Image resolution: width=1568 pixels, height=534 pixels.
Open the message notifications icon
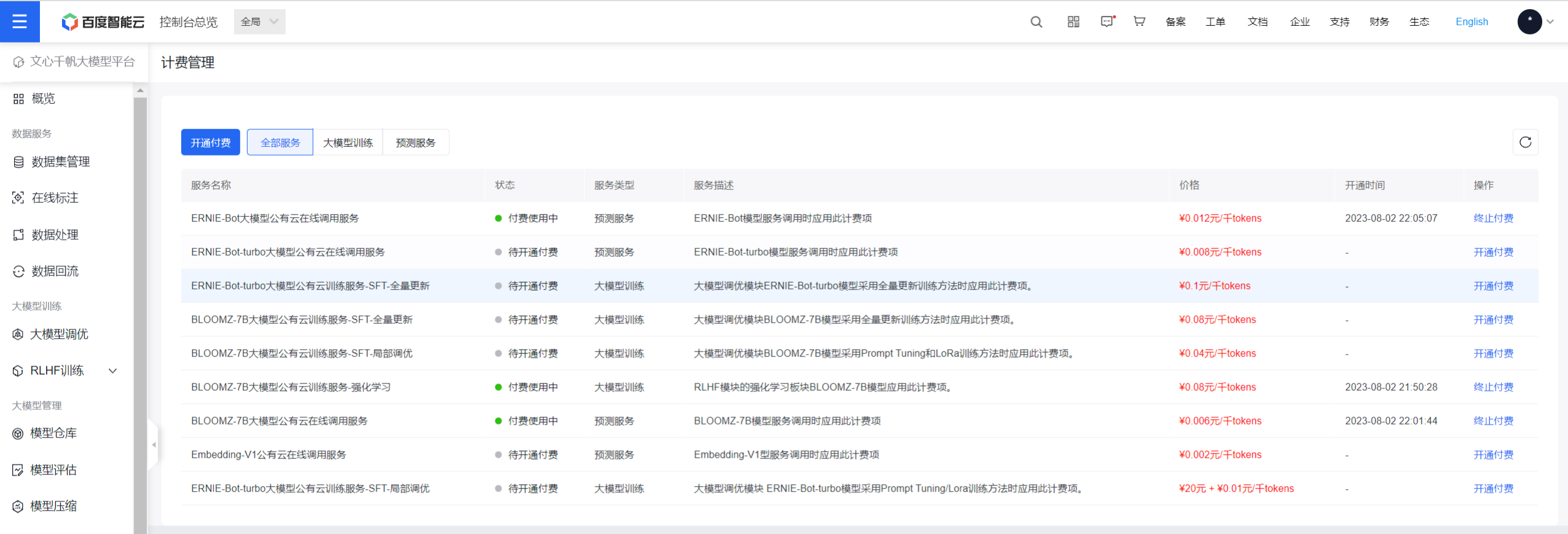click(x=1107, y=22)
